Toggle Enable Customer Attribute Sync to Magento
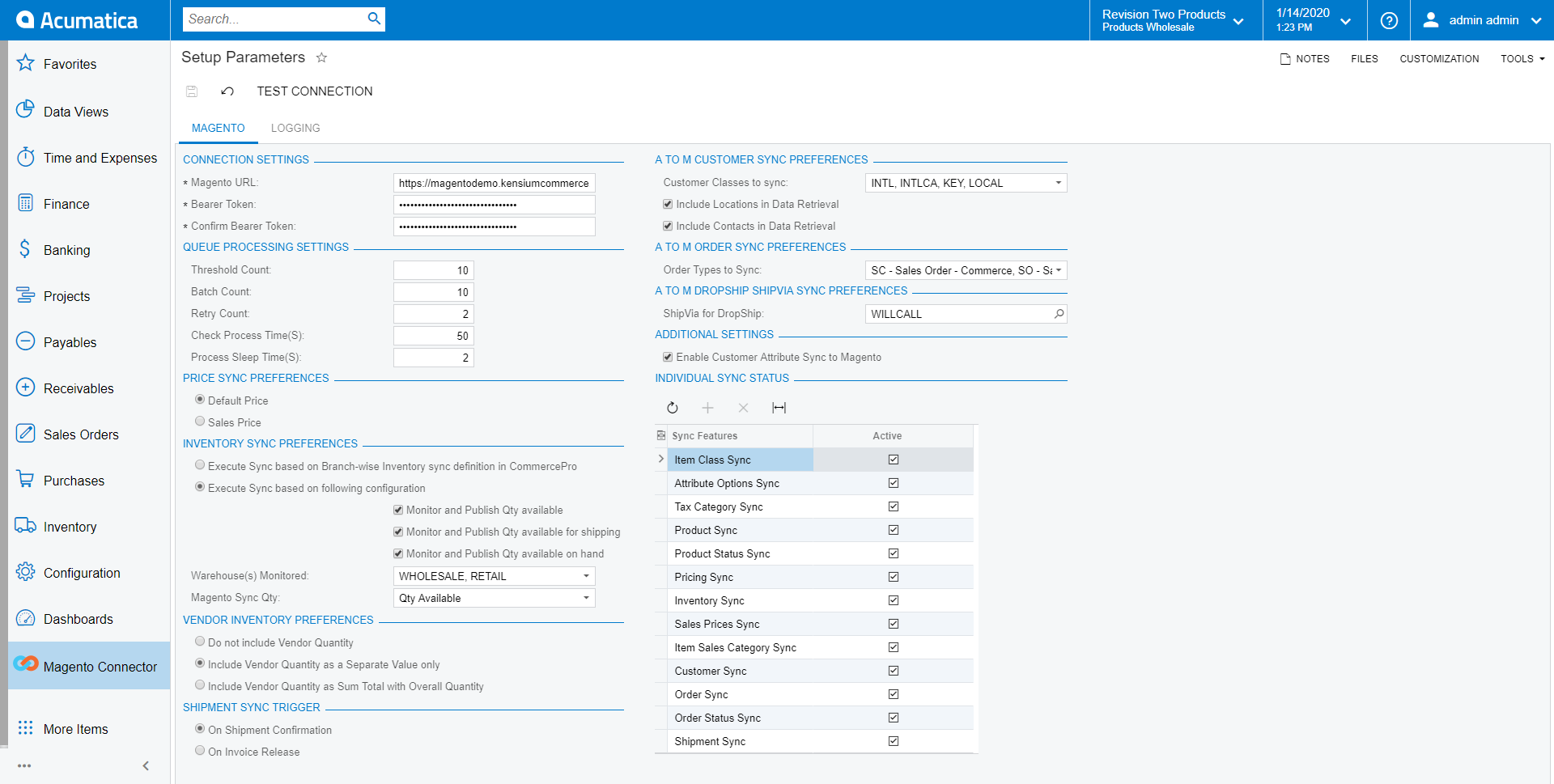The height and width of the screenshot is (784, 1554). click(x=668, y=357)
